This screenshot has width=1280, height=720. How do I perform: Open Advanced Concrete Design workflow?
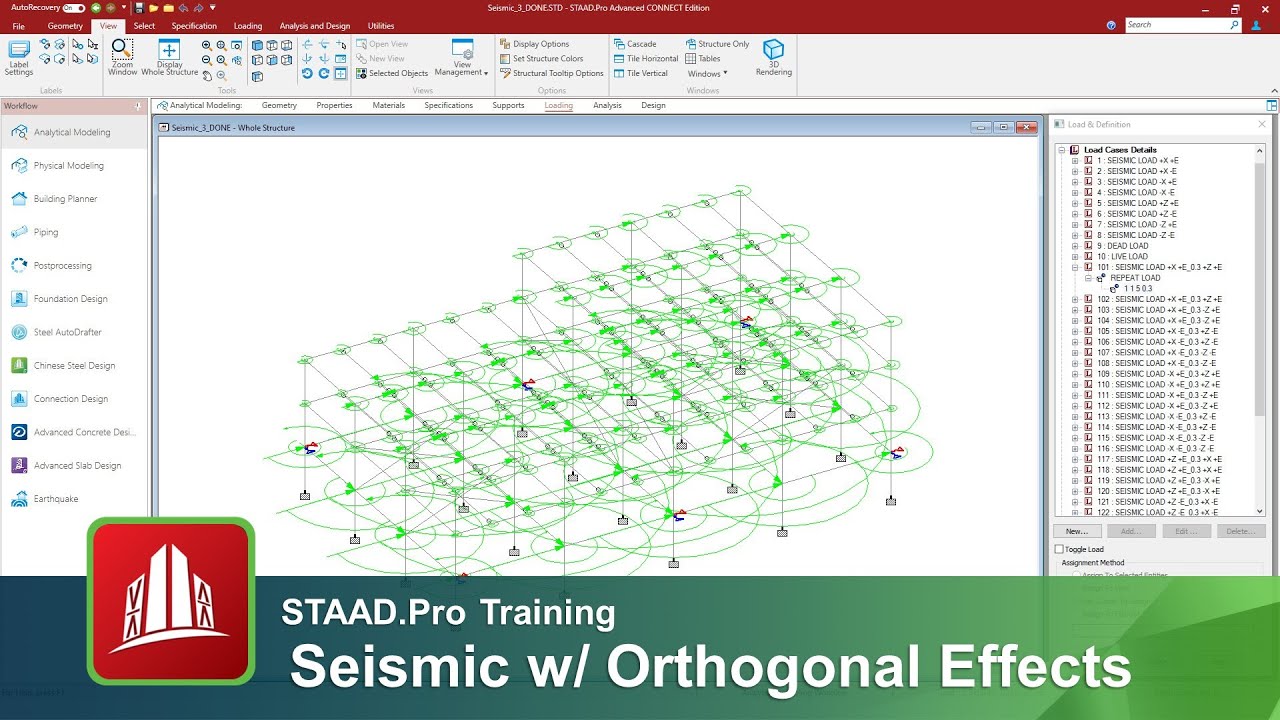click(75, 432)
